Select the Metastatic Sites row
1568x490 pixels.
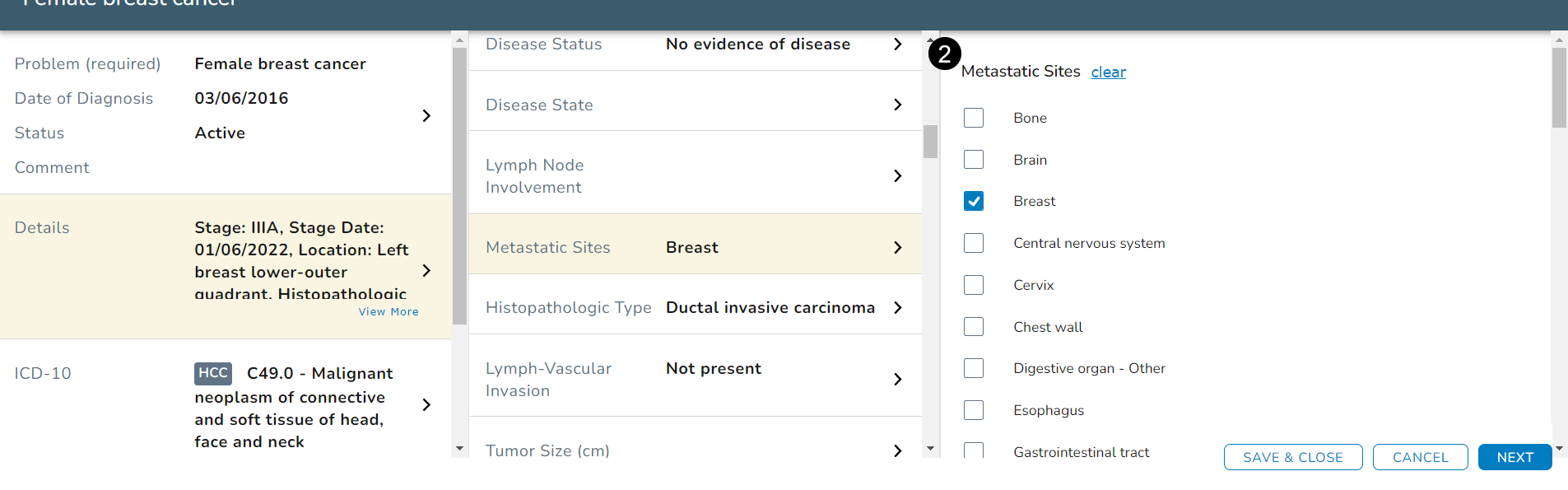695,247
